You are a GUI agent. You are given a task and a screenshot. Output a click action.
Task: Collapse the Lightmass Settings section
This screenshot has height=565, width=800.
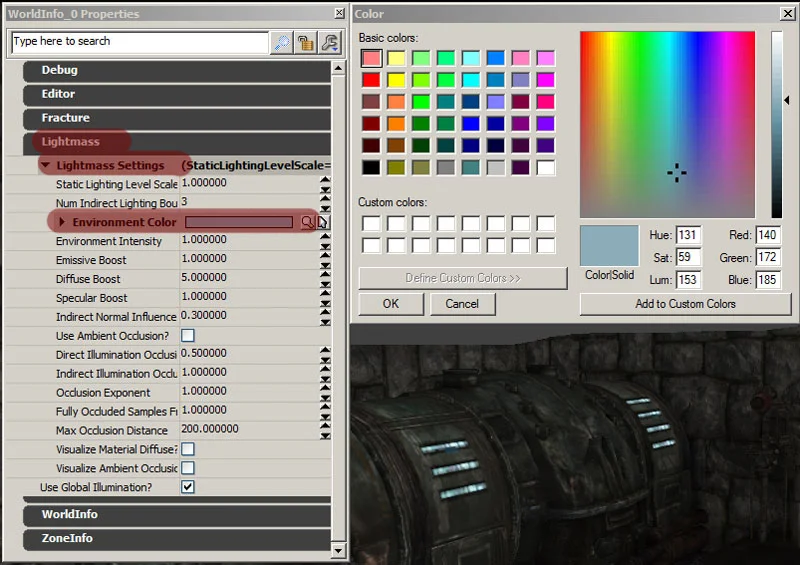[x=45, y=165]
